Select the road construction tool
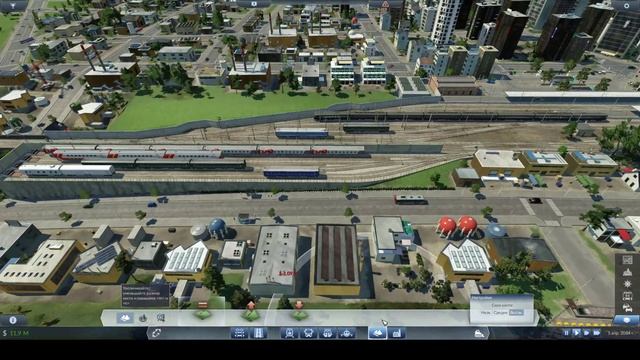 pyautogui.click(x=258, y=333)
